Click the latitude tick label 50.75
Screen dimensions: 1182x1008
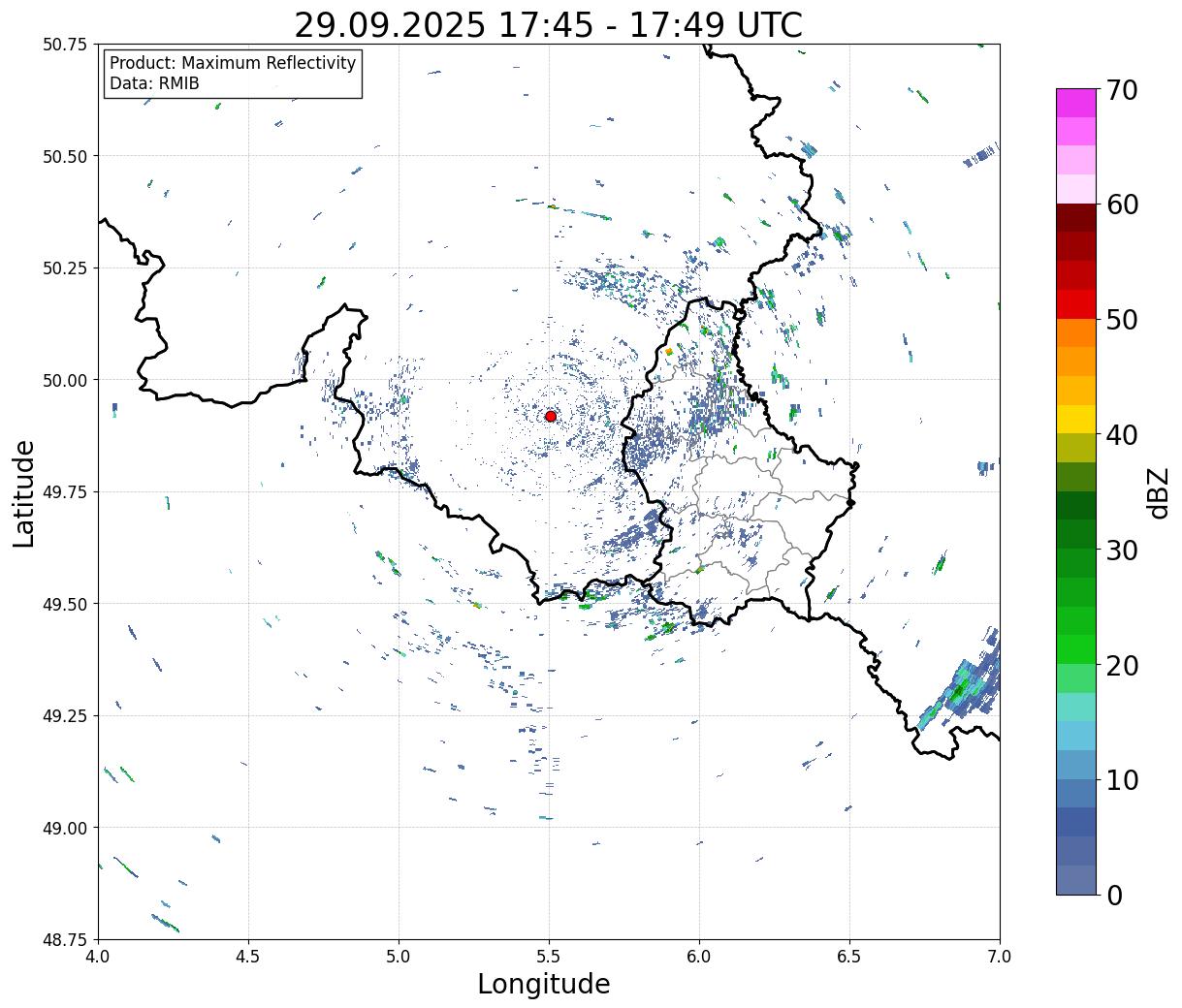[65, 45]
